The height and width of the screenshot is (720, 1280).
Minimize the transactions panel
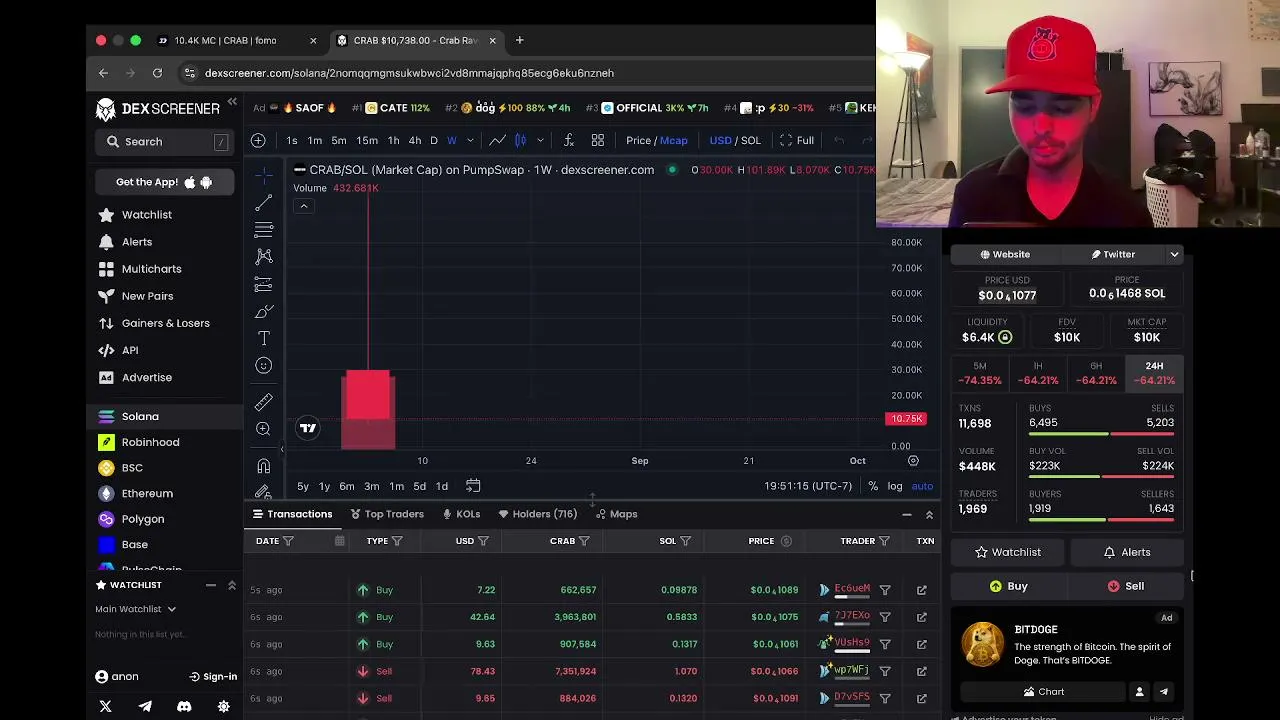click(x=907, y=515)
